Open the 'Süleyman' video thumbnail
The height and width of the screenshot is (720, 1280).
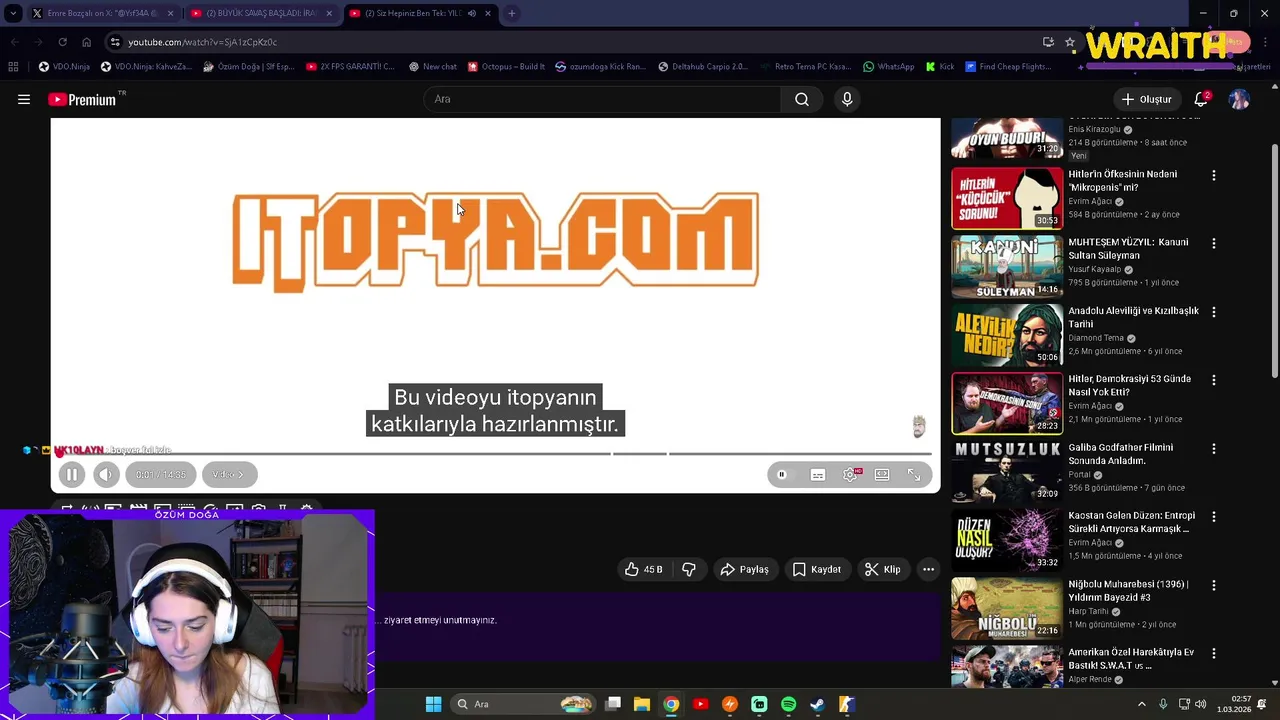coord(1007,267)
